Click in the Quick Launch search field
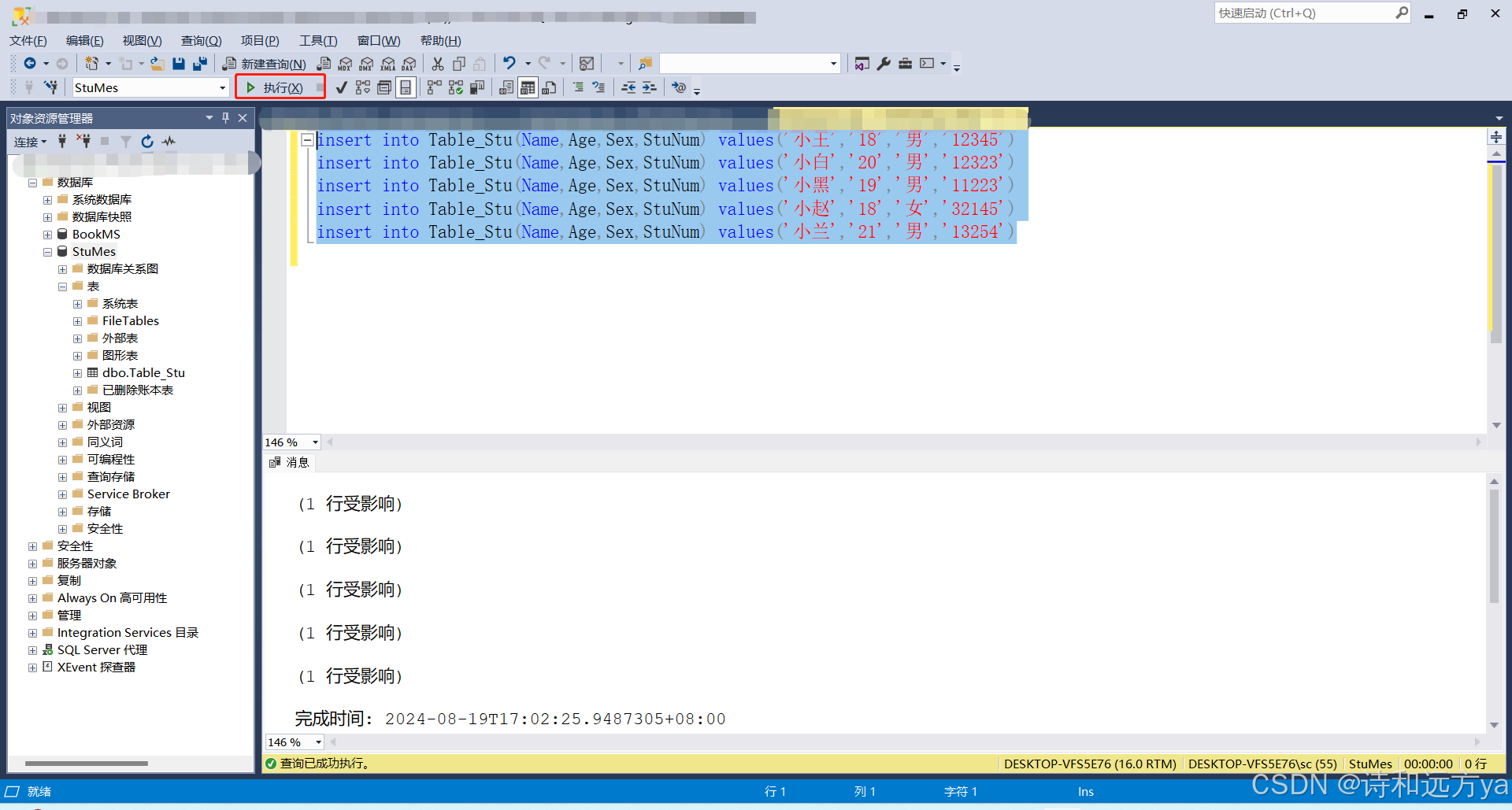The width and height of the screenshot is (1512, 810). tap(1304, 13)
